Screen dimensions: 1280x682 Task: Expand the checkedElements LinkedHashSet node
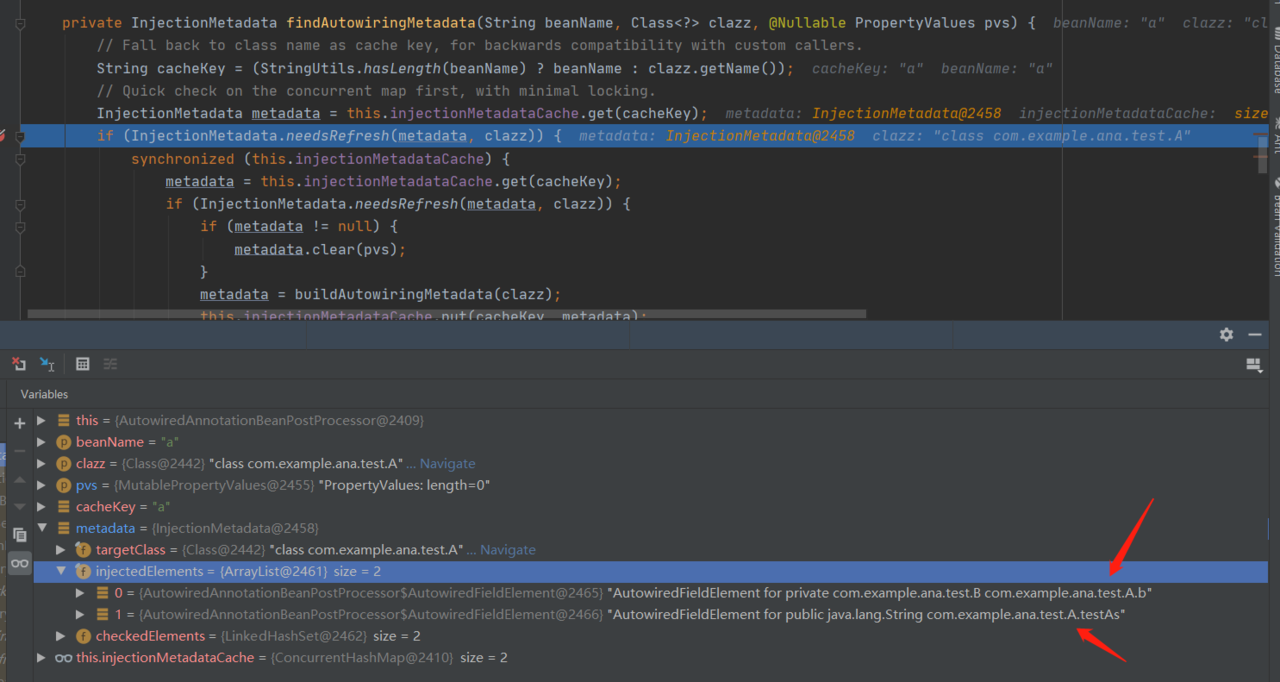[62, 636]
